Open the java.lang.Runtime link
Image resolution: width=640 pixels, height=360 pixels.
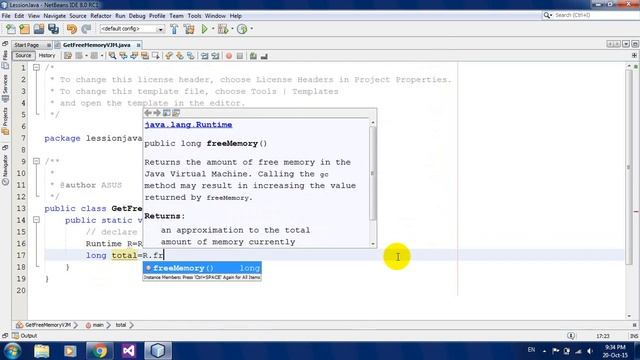click(x=188, y=125)
